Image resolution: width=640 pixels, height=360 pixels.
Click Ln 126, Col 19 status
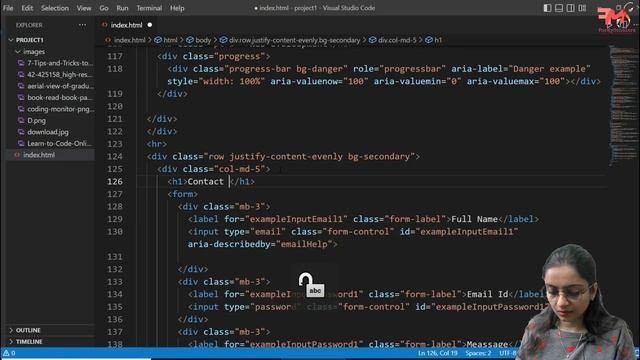pos(438,353)
